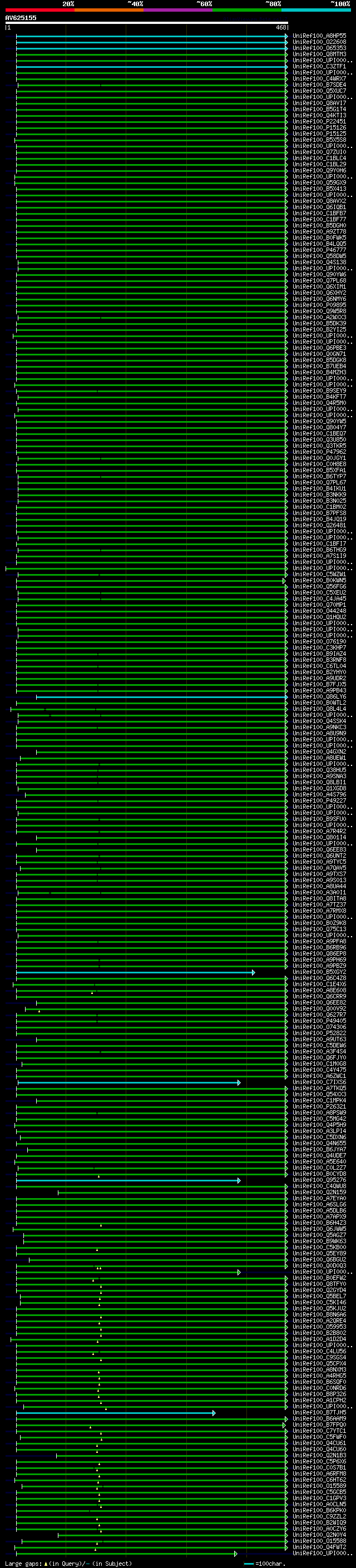Select hit label UniRef100_P49227
Image resolution: width=356 pixels, height=1568 pixels.
319,801
